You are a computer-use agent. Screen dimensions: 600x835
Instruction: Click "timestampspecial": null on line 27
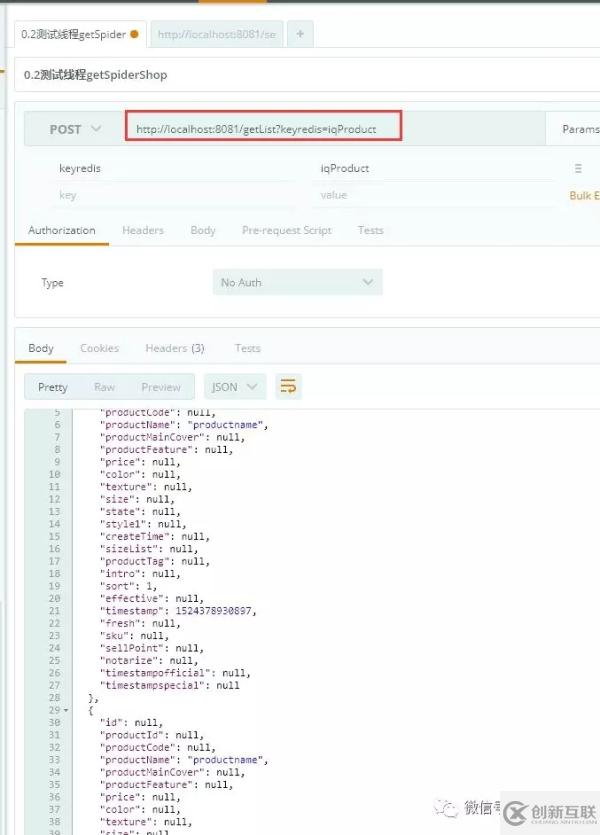[x=170, y=685]
